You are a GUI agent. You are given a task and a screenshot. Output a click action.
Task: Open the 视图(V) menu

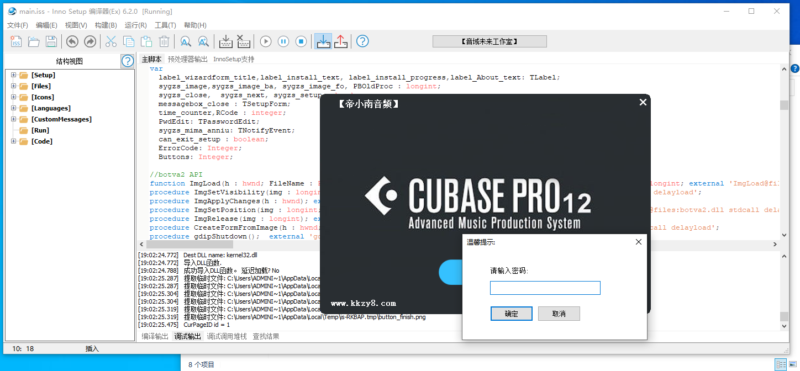(x=76, y=25)
